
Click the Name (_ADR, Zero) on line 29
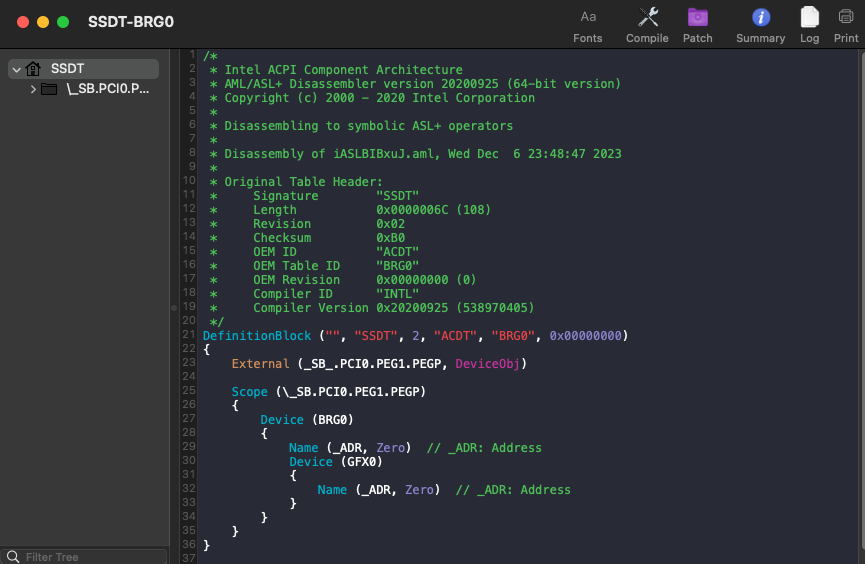[350, 448]
